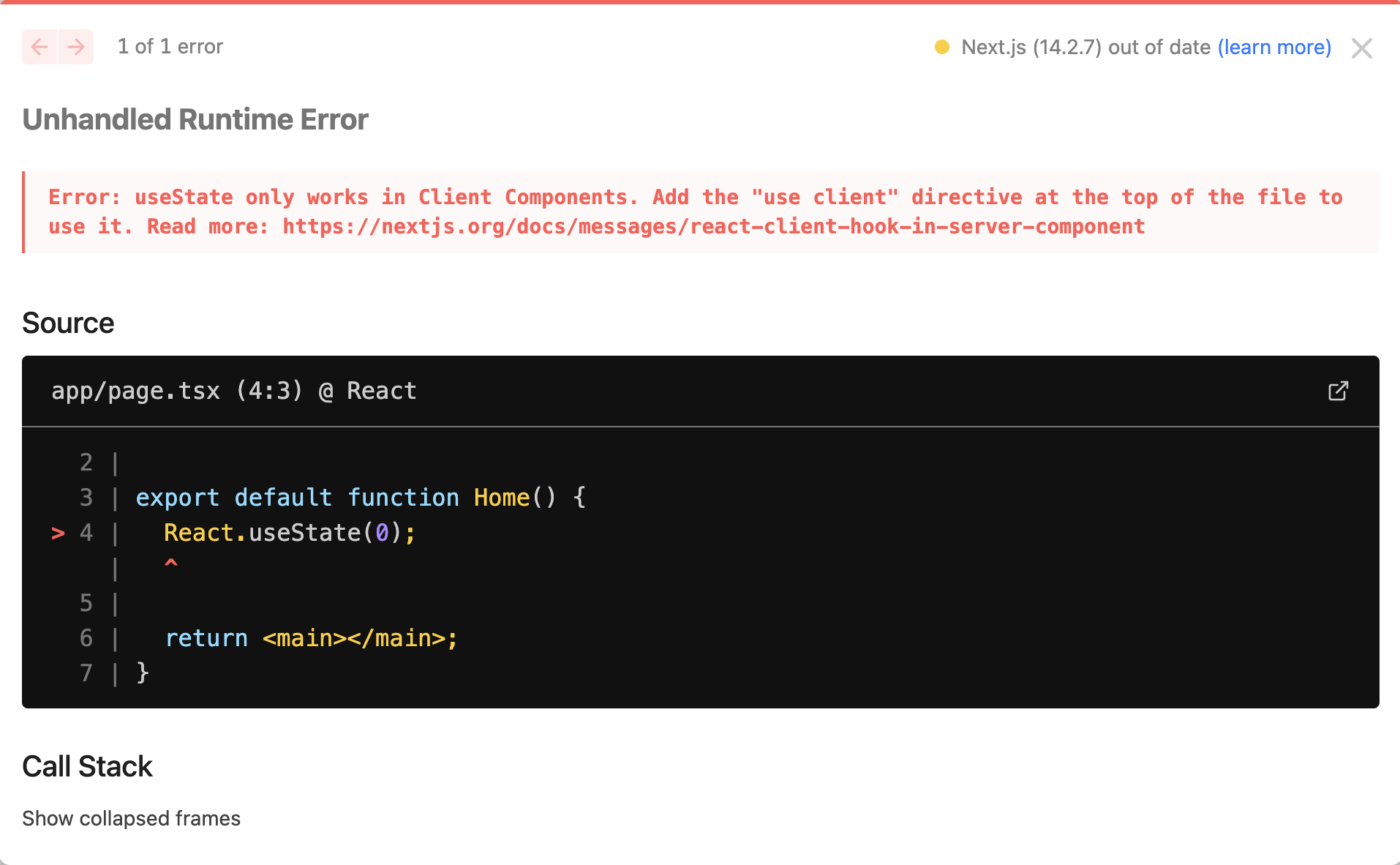Open the (learn more) link about Next.js version
Screen dimensions: 1400x865
(x=1274, y=47)
